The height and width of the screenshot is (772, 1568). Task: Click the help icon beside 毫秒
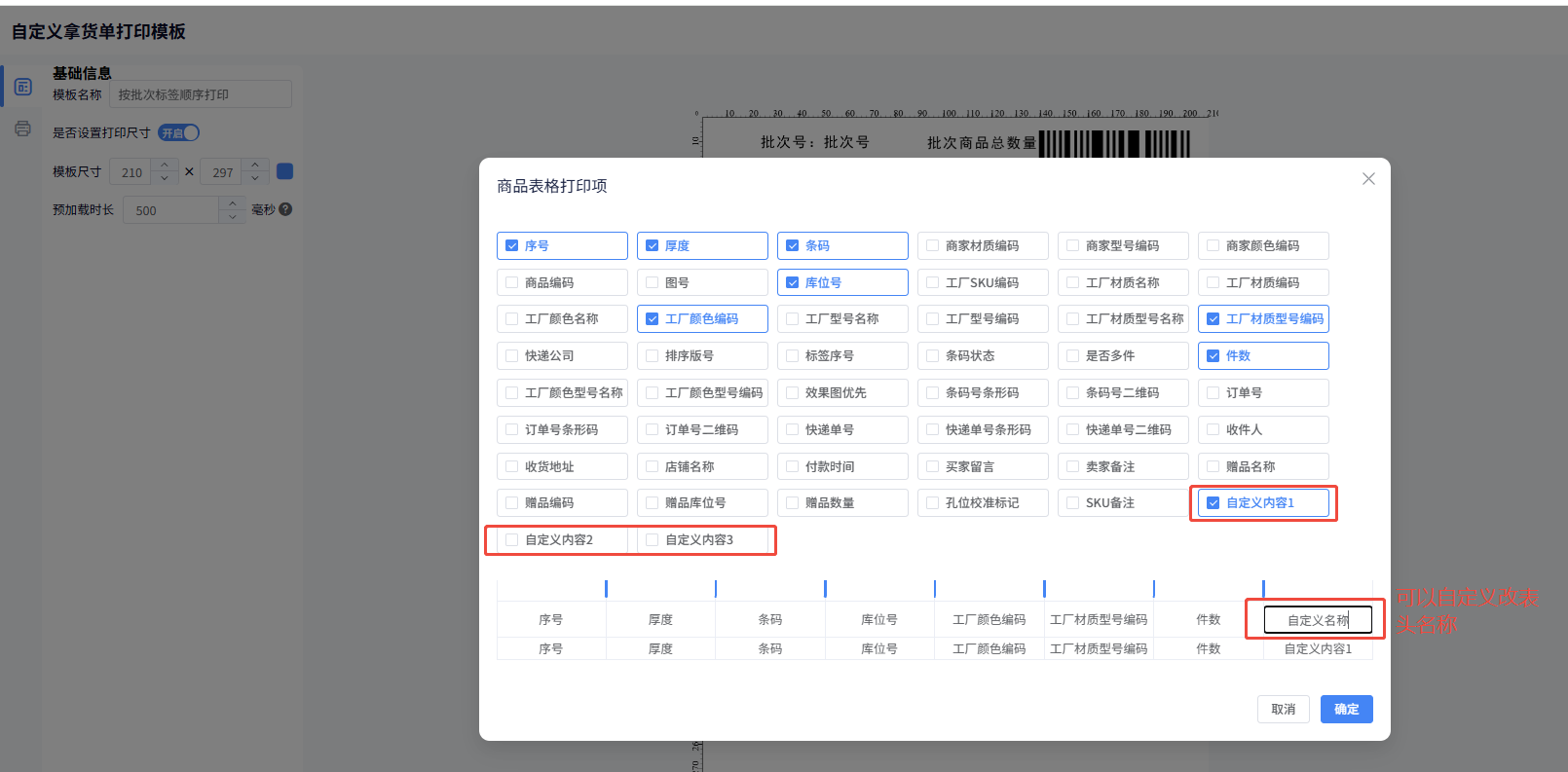[285, 209]
